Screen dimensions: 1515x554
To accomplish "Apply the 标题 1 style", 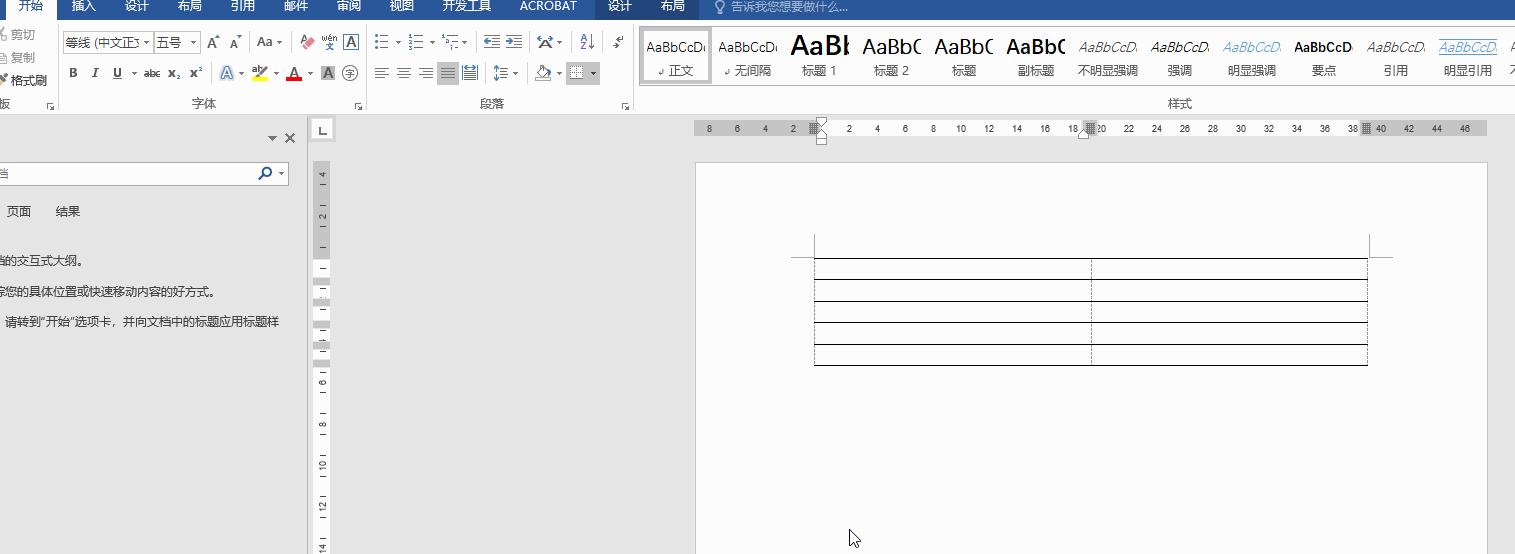I will [x=820, y=57].
